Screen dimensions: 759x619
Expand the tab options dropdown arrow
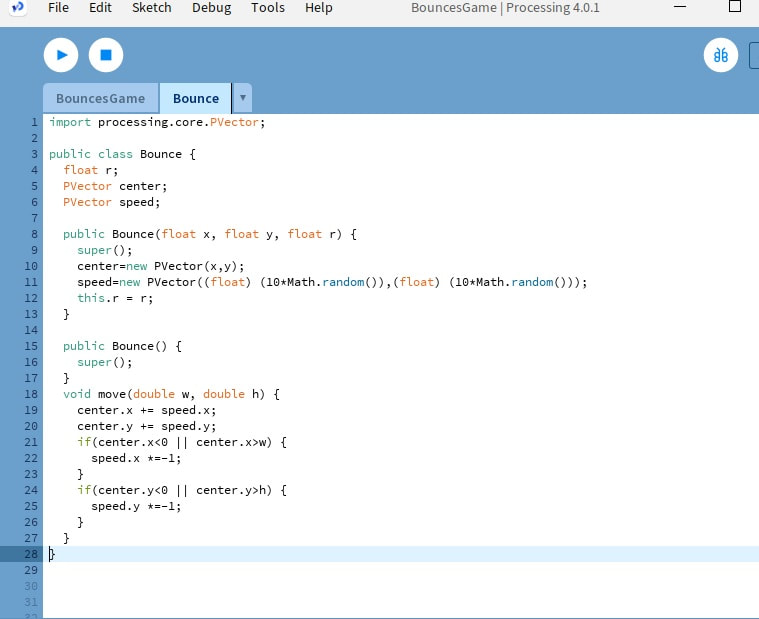243,98
